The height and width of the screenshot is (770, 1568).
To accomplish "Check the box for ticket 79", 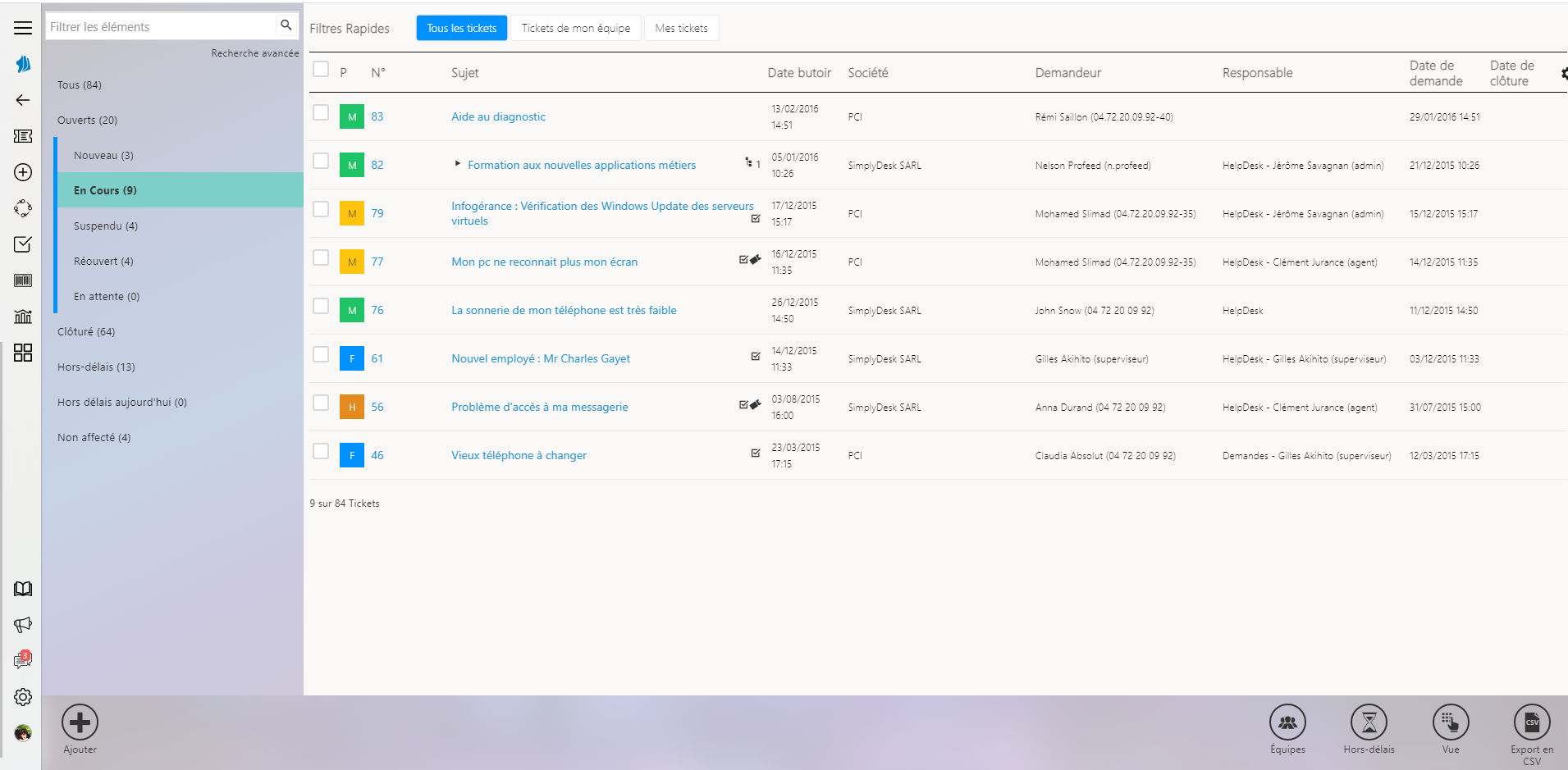I will pyautogui.click(x=321, y=209).
